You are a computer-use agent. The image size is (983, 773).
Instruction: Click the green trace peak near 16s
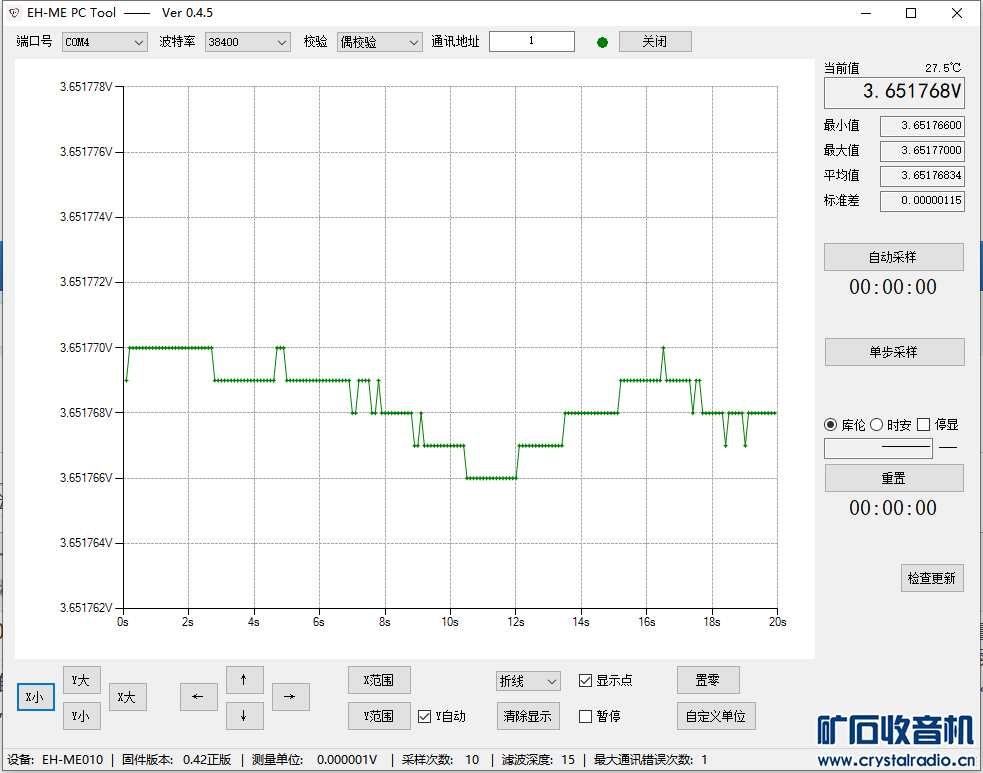click(663, 347)
